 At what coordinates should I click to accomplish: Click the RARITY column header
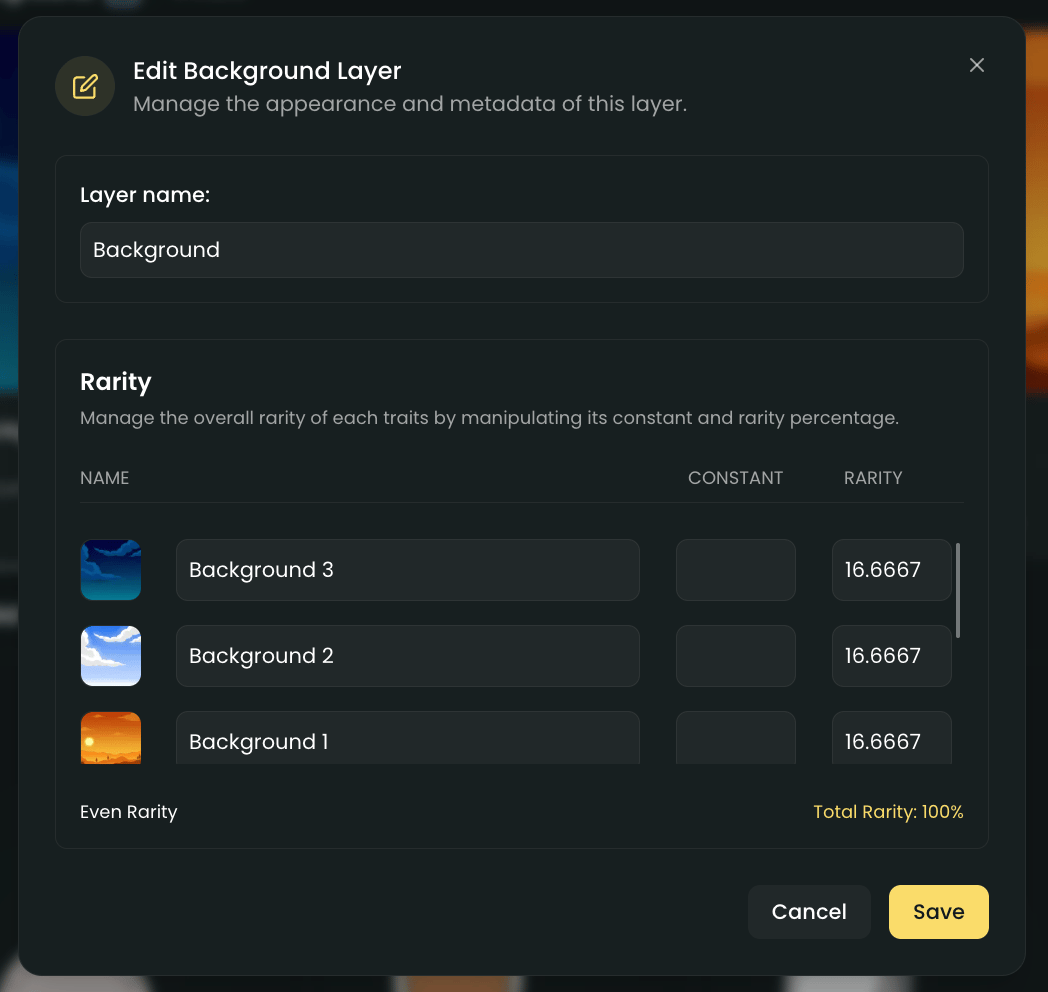(x=873, y=478)
